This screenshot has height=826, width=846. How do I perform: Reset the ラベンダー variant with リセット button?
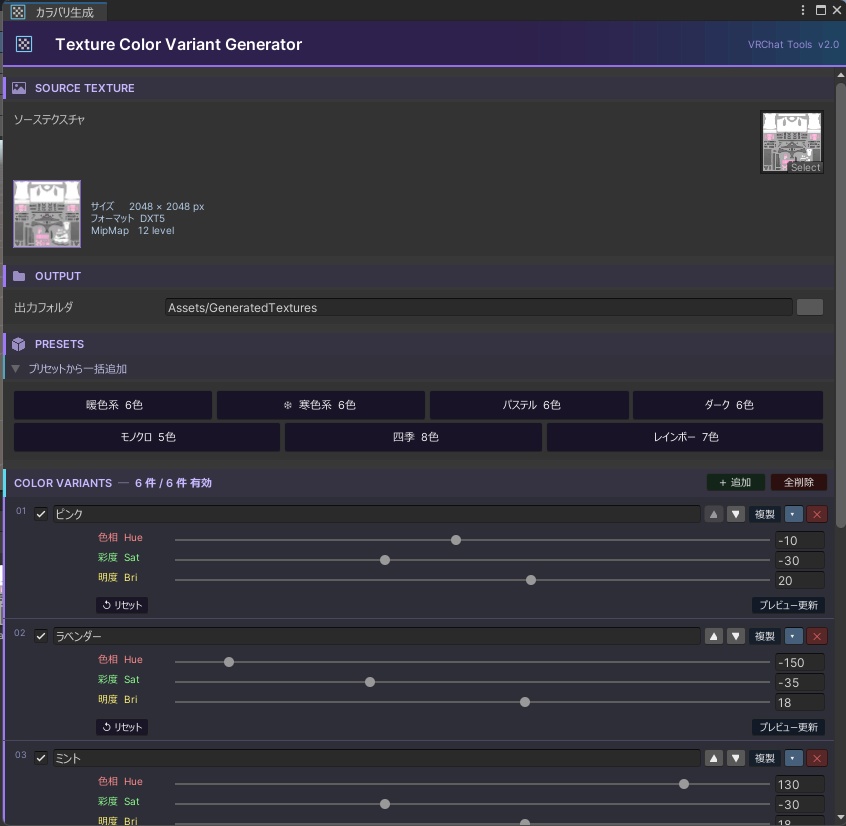[x=122, y=727]
